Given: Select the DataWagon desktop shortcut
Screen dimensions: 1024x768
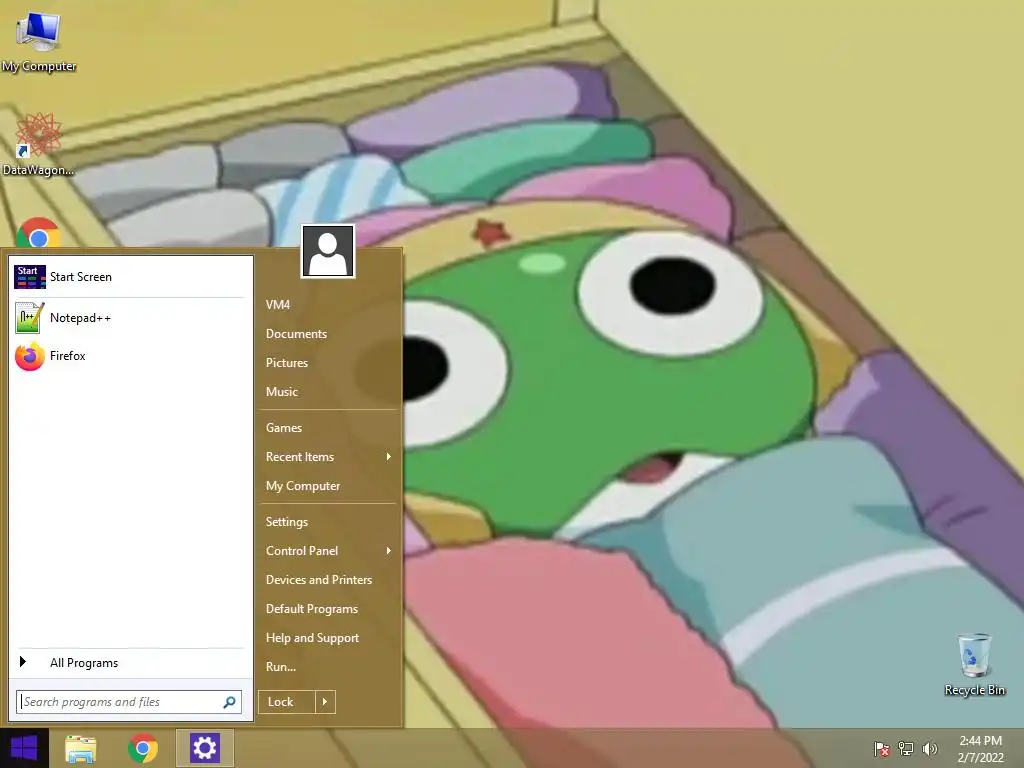Looking at the screenshot, I should point(38,144).
